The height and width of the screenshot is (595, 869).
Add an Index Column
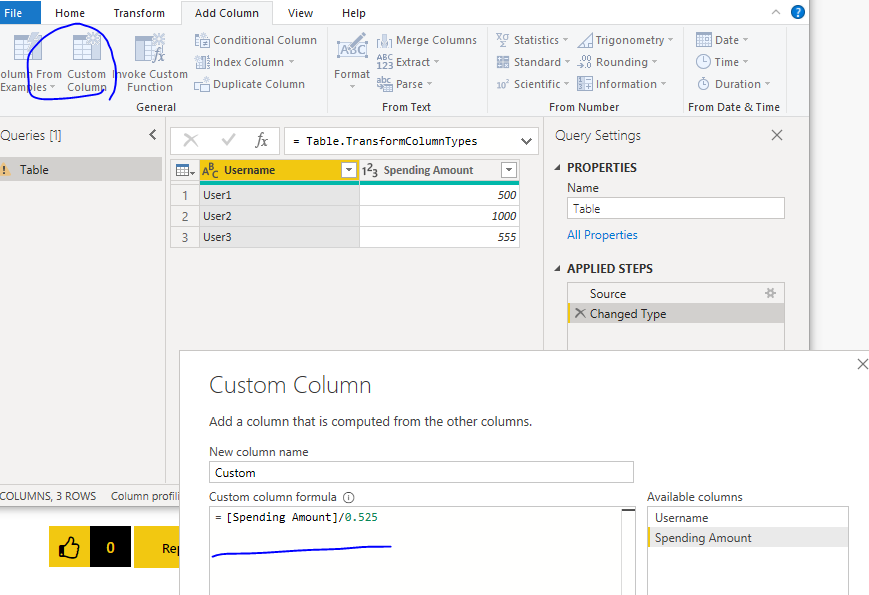(244, 62)
